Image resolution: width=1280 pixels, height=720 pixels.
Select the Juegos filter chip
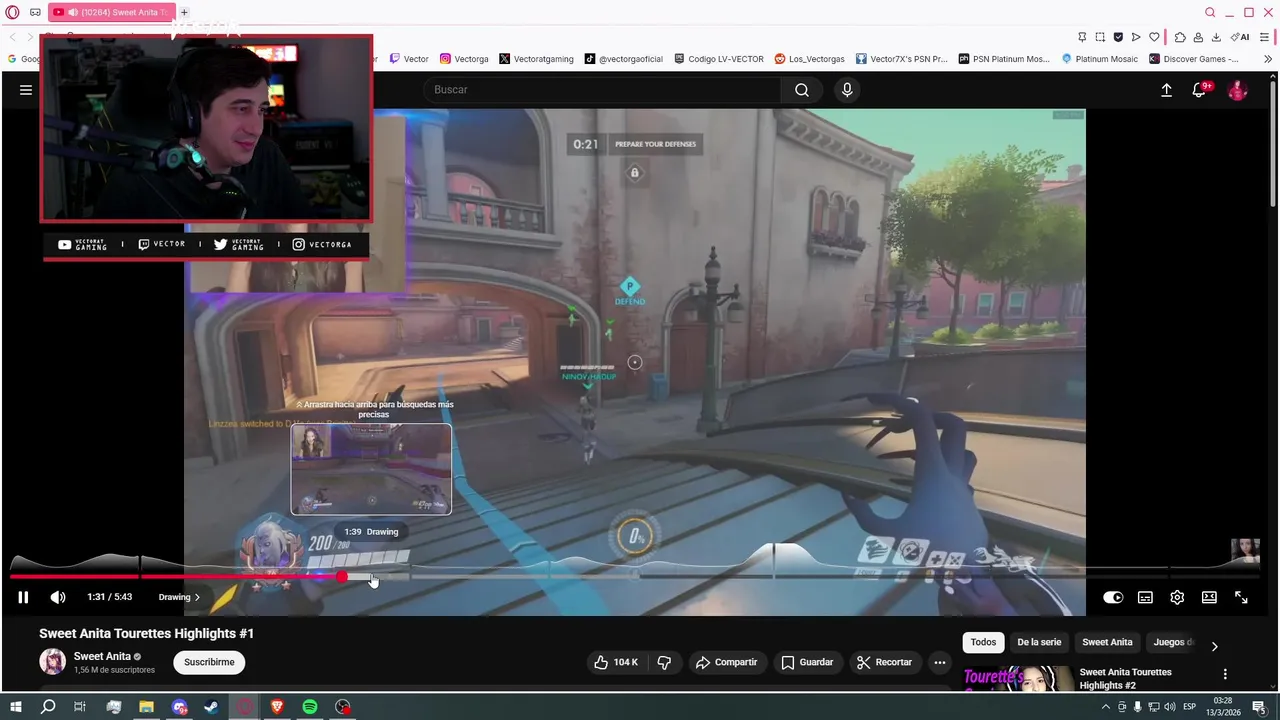pos(1173,642)
